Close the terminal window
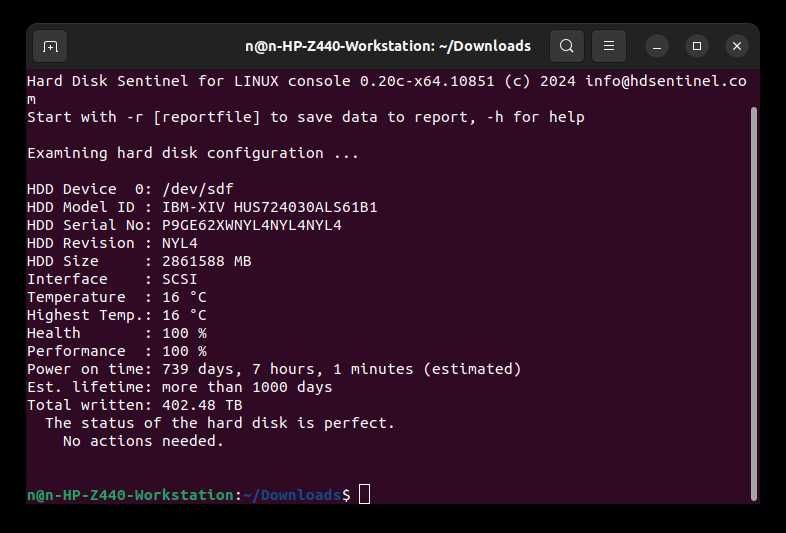Viewport: 786px width, 533px height. click(737, 46)
